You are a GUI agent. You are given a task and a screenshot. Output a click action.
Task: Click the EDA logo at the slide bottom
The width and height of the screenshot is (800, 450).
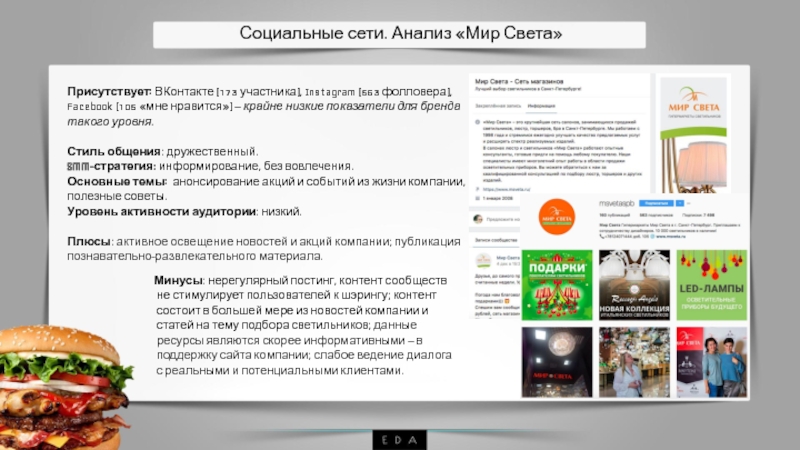coord(399,440)
